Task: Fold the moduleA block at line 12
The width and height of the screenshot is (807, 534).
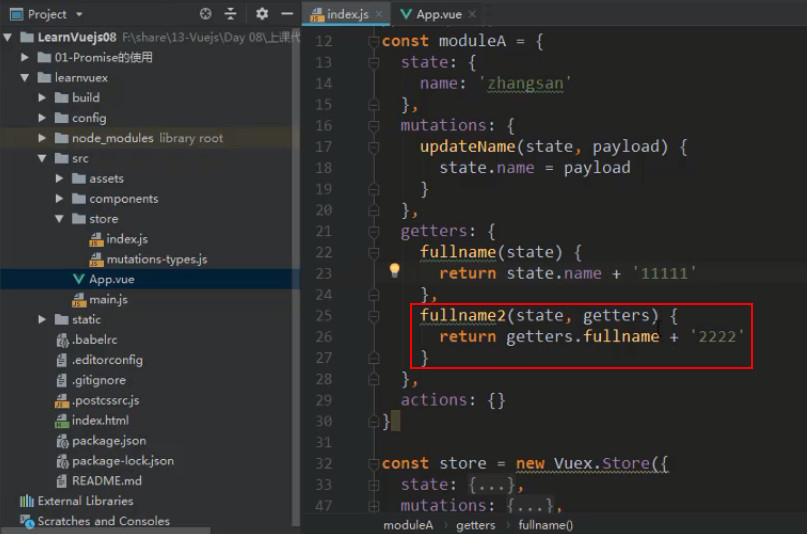Action: point(374,41)
